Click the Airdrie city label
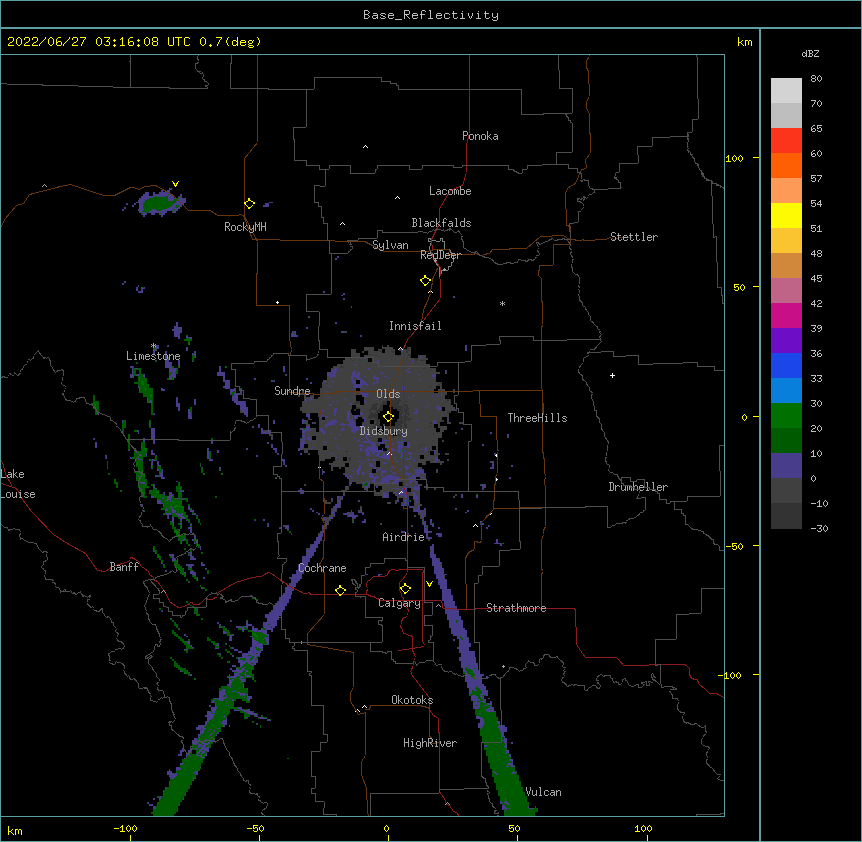Image resolution: width=862 pixels, height=842 pixels. (403, 537)
